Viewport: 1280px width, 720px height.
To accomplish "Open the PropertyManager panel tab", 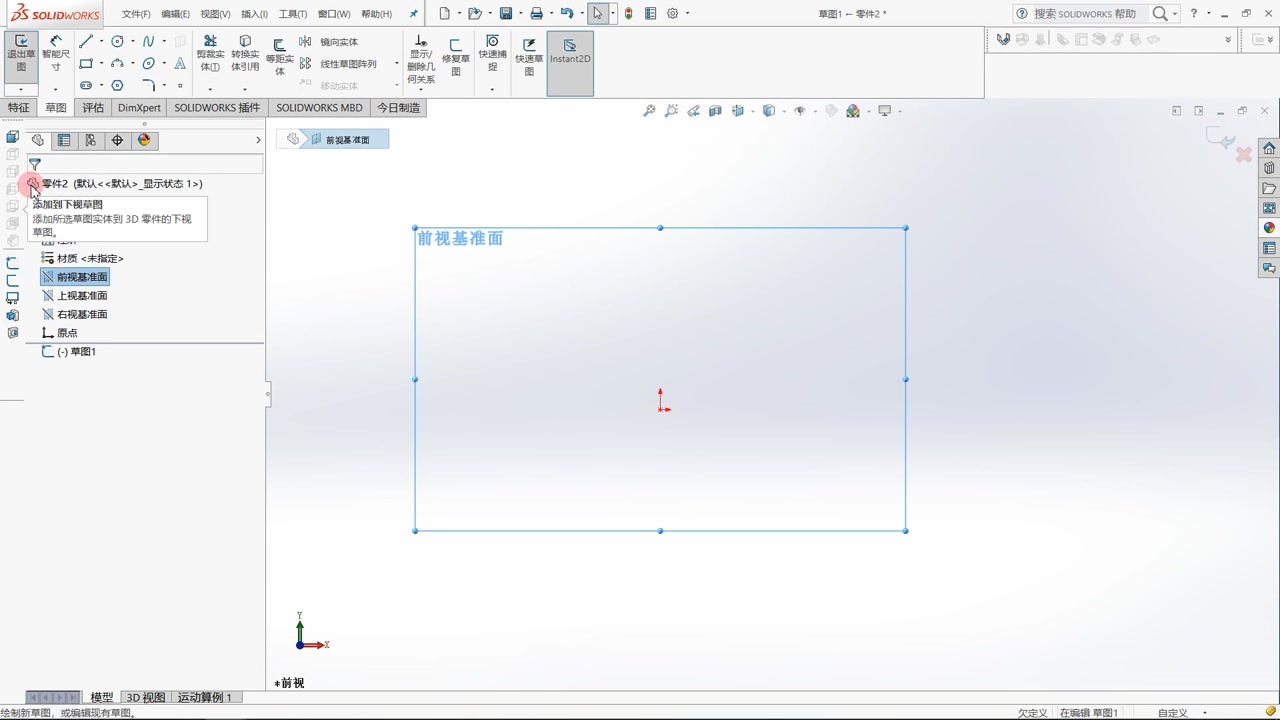I will click(64, 140).
